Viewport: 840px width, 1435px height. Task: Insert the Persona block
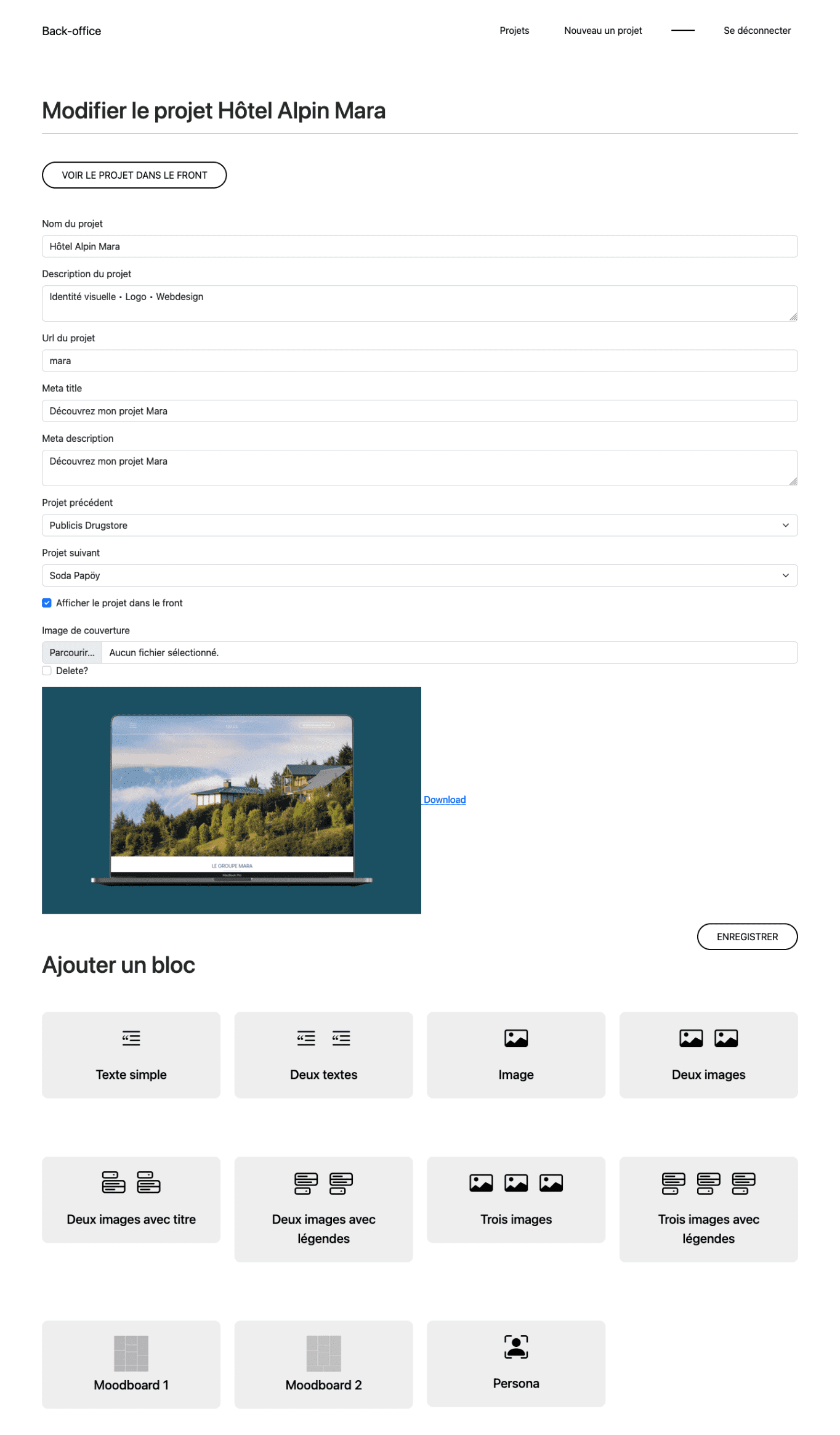[x=515, y=1362]
